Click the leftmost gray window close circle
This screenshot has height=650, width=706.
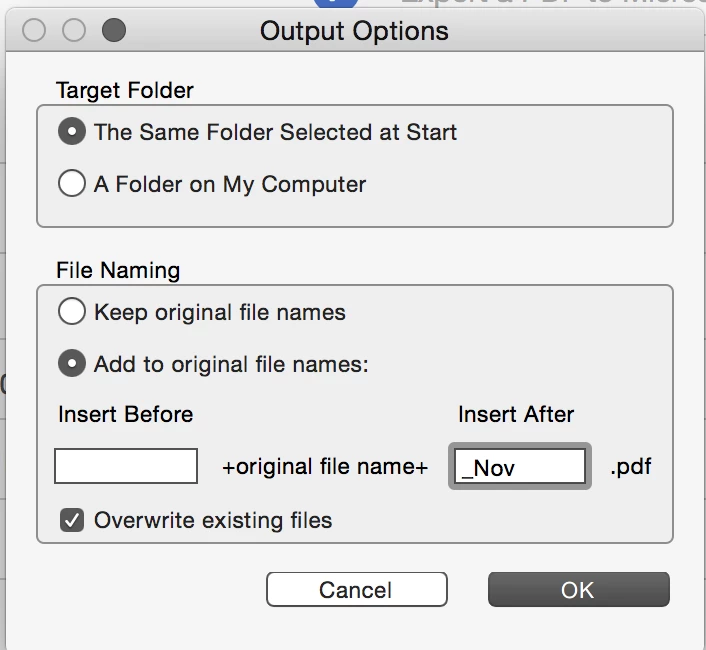click(x=34, y=30)
